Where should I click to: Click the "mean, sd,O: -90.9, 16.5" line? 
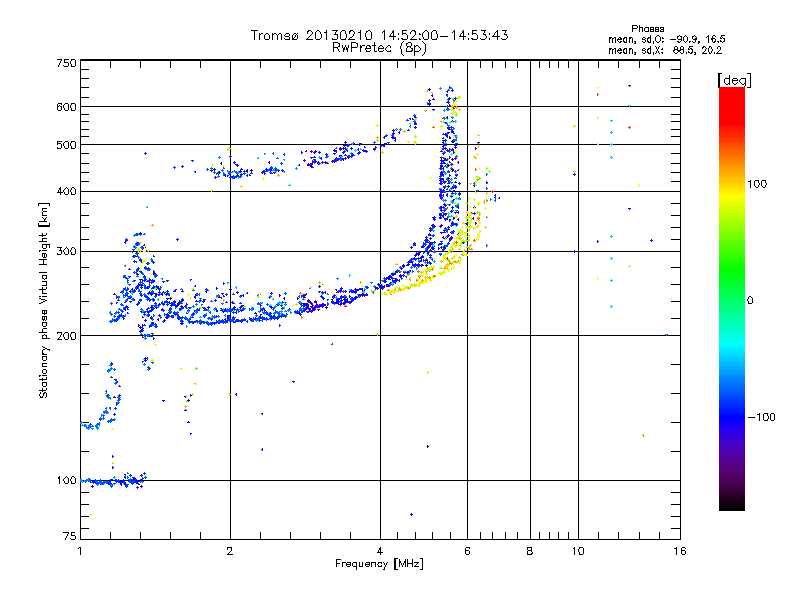[x=666, y=39]
